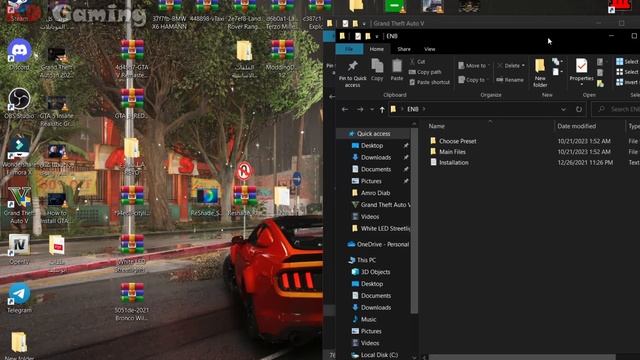Select the ReShade installer desktop icon
The image size is (640, 360).
tap(207, 202)
